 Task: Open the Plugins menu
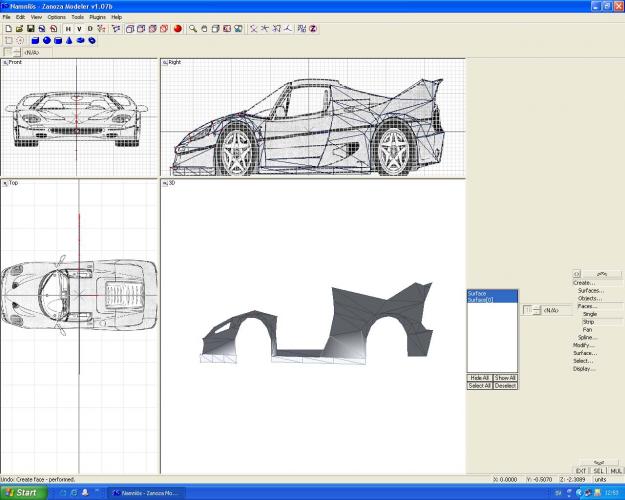click(97, 17)
